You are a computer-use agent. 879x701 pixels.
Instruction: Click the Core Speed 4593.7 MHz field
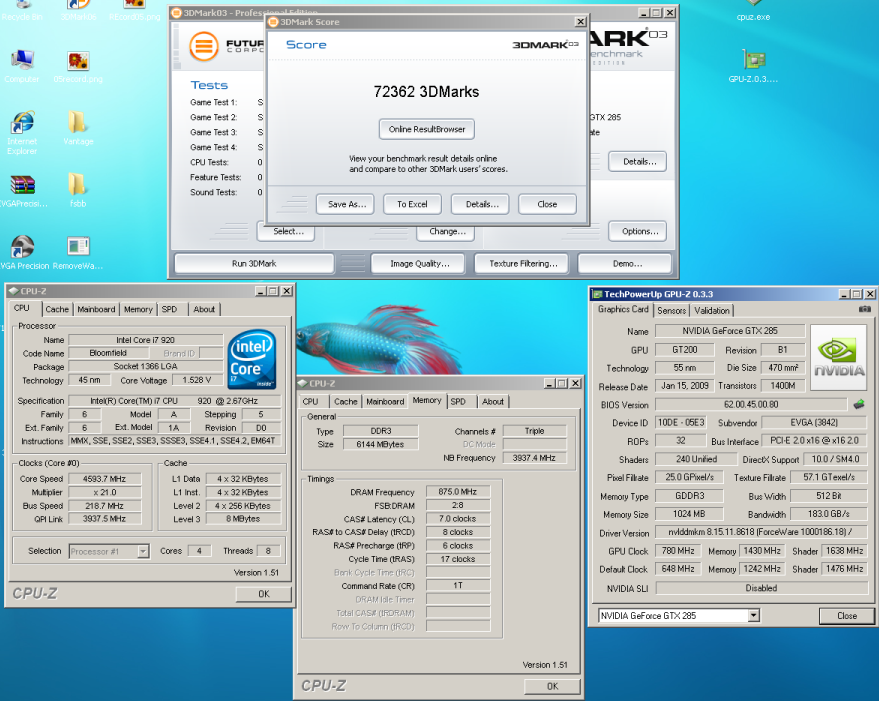[104, 479]
